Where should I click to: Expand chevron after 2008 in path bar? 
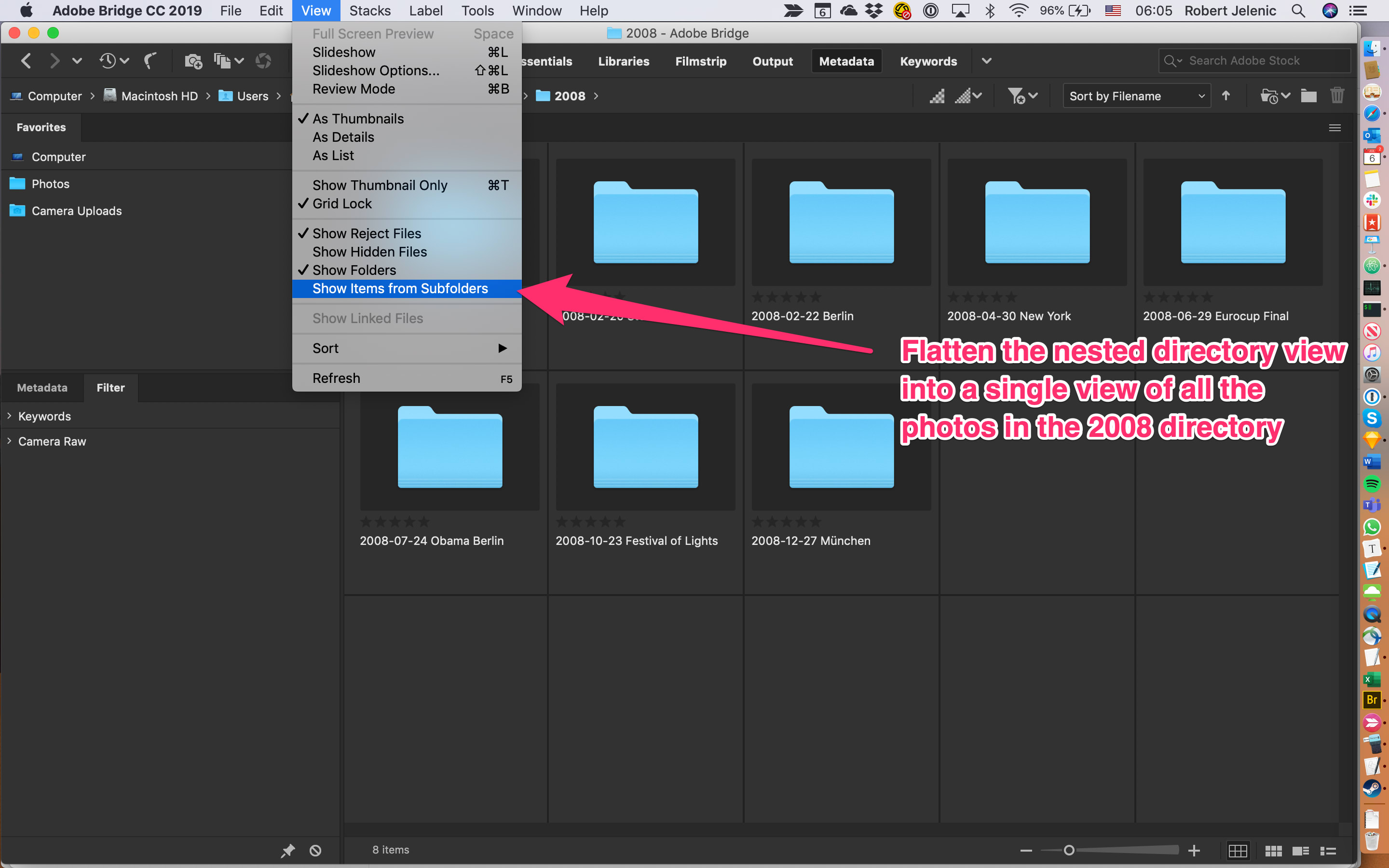[x=596, y=96]
